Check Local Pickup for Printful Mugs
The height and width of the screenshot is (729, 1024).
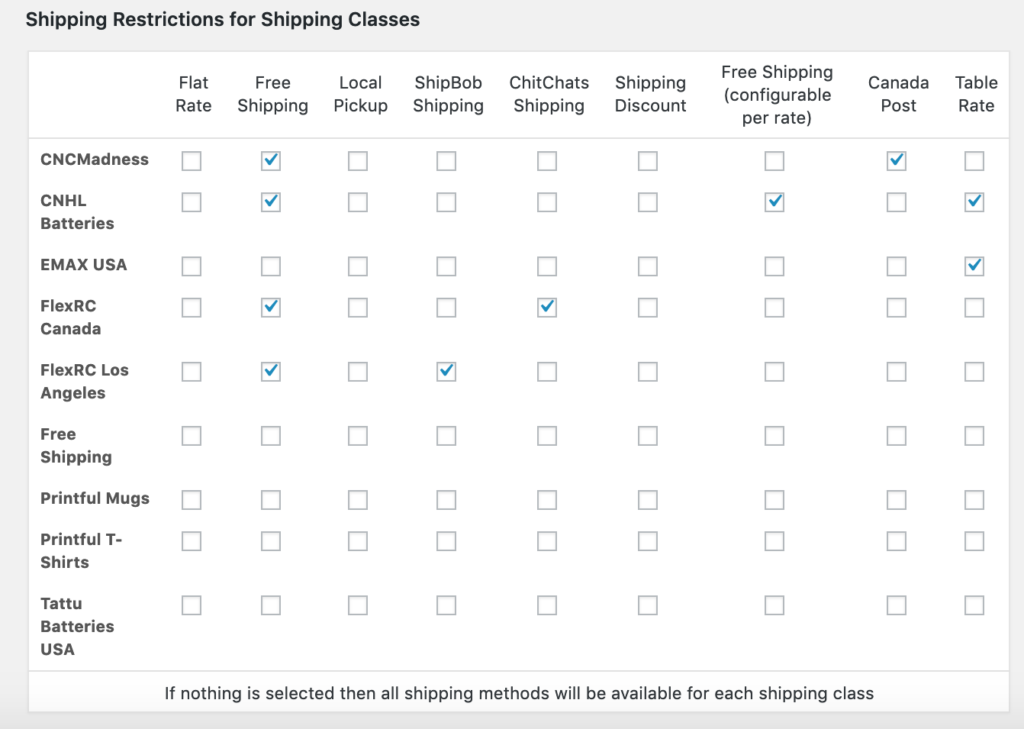click(x=358, y=500)
